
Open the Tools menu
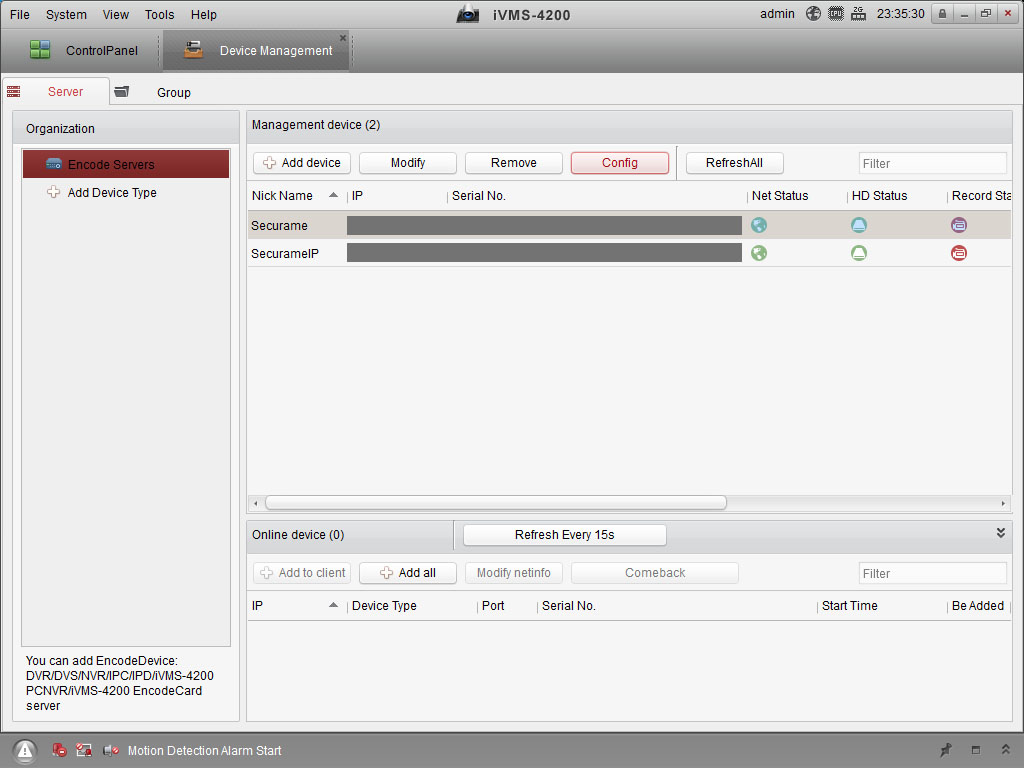coord(159,14)
